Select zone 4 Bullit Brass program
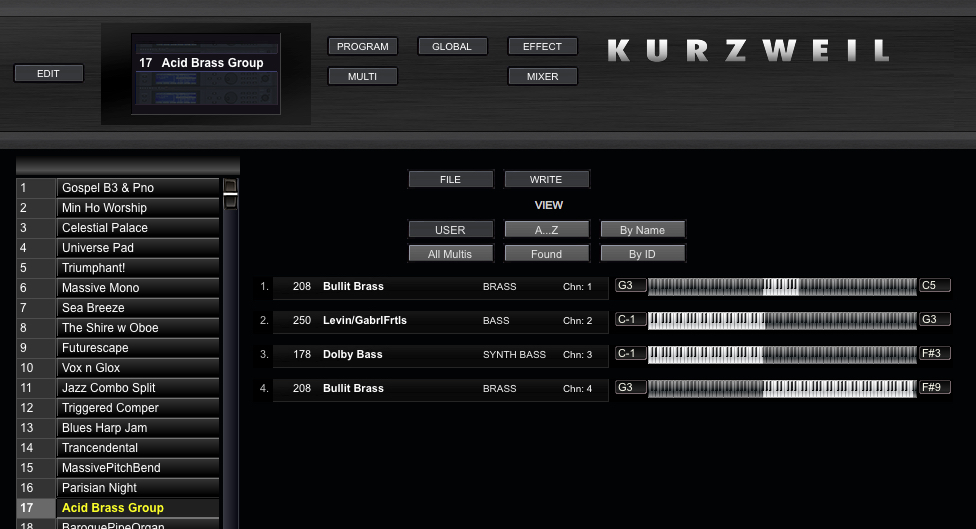Screen dimensions: 976x529 pos(440,388)
